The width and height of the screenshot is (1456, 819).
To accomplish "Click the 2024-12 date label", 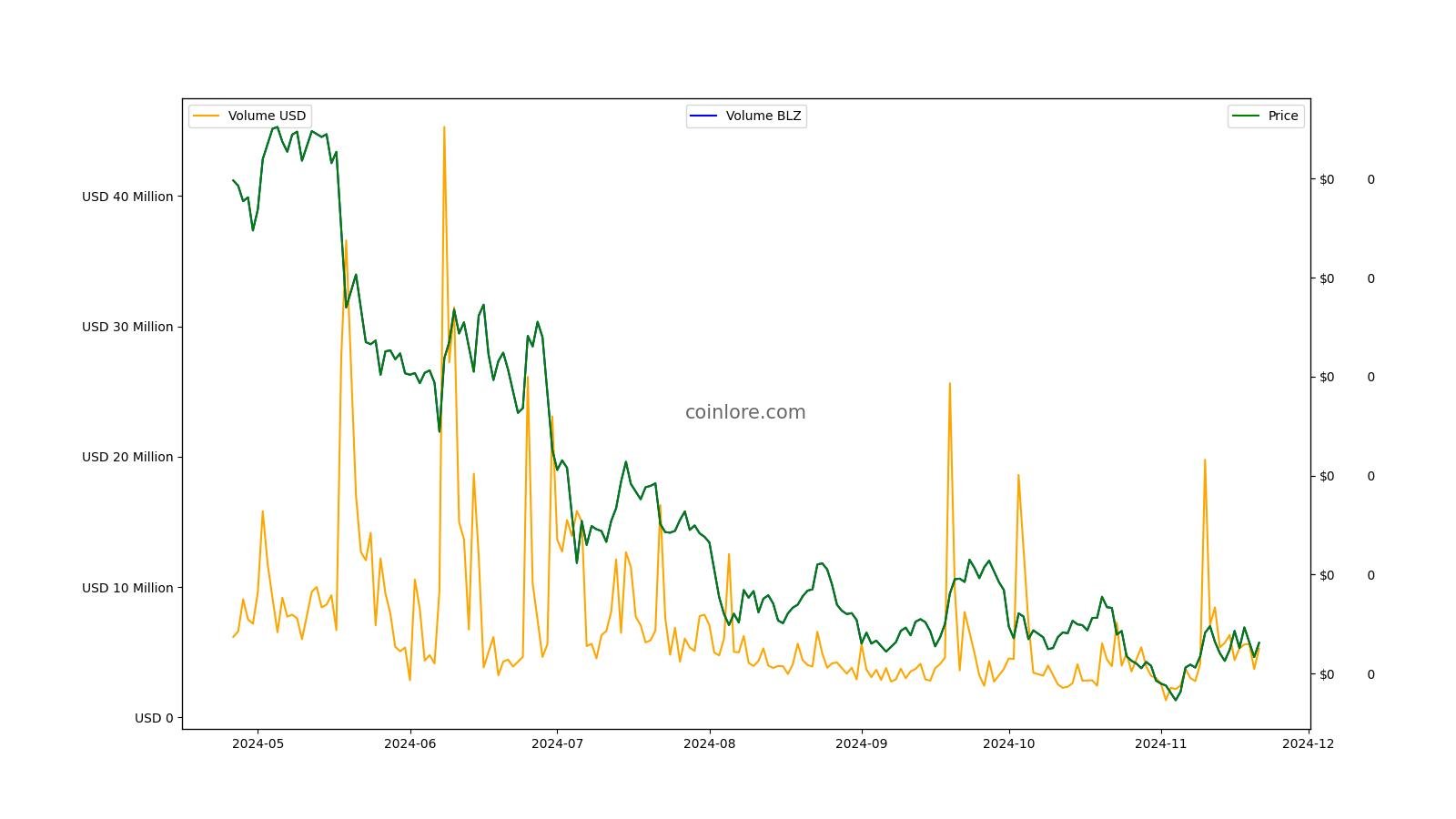I will coord(1308,743).
